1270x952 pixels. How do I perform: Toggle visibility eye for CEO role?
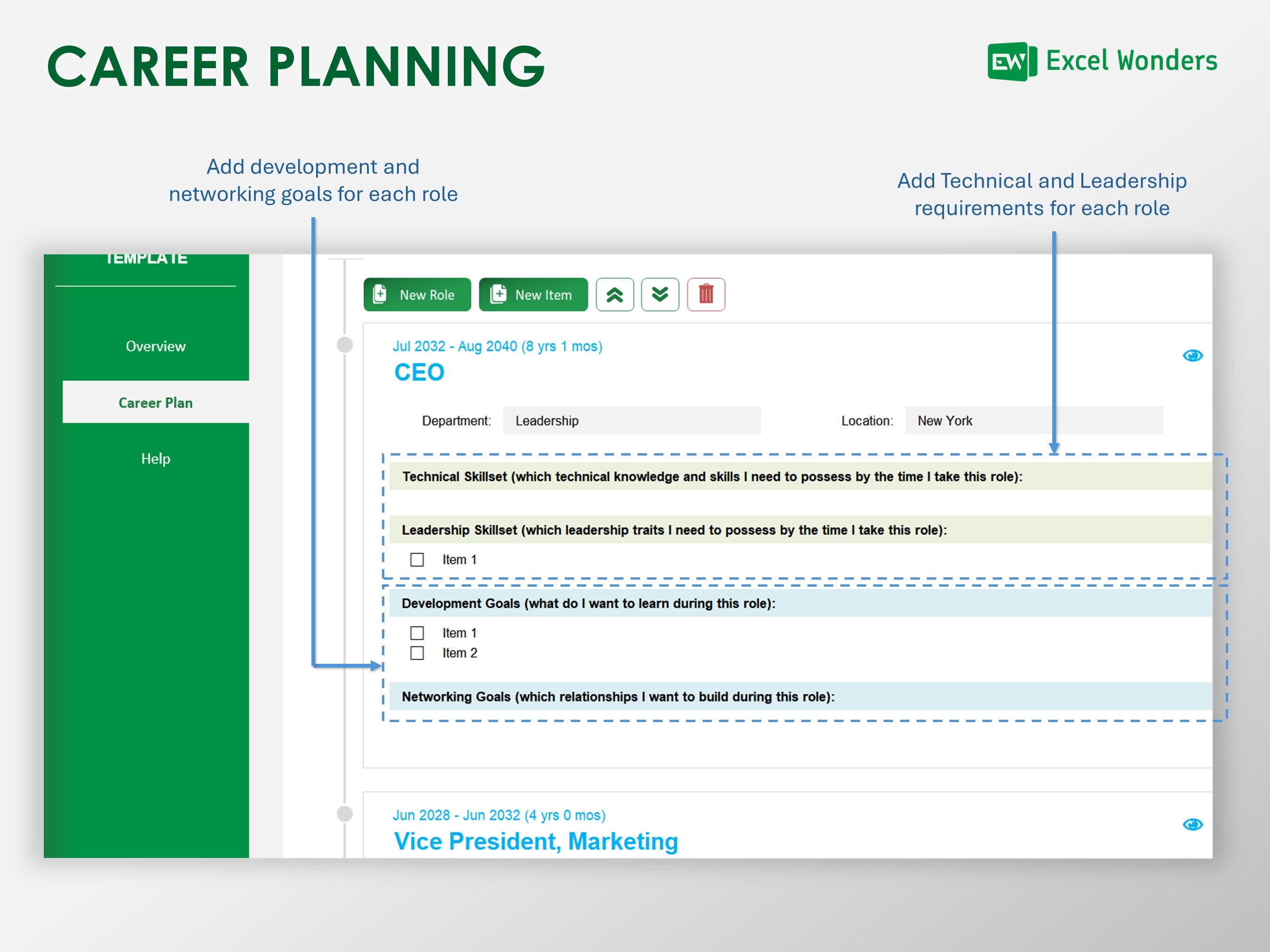[x=1192, y=356]
